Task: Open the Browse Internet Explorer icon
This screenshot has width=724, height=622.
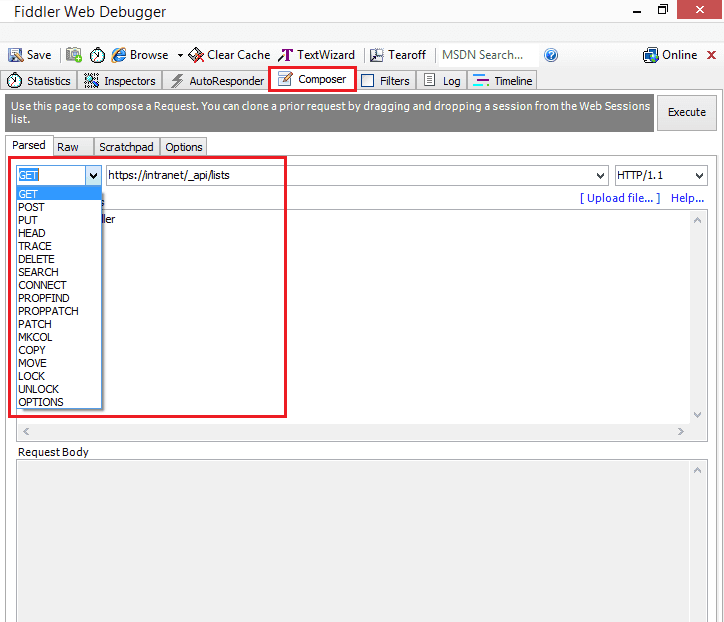Action: (119, 55)
